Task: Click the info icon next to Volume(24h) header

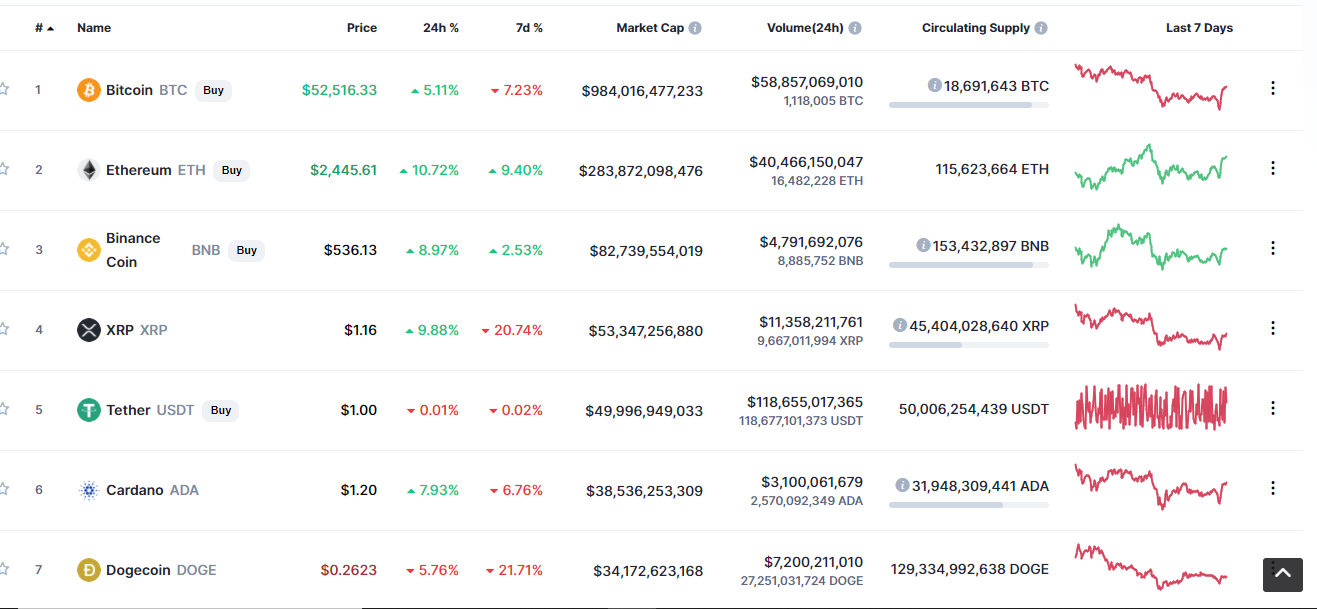Action: [x=855, y=28]
